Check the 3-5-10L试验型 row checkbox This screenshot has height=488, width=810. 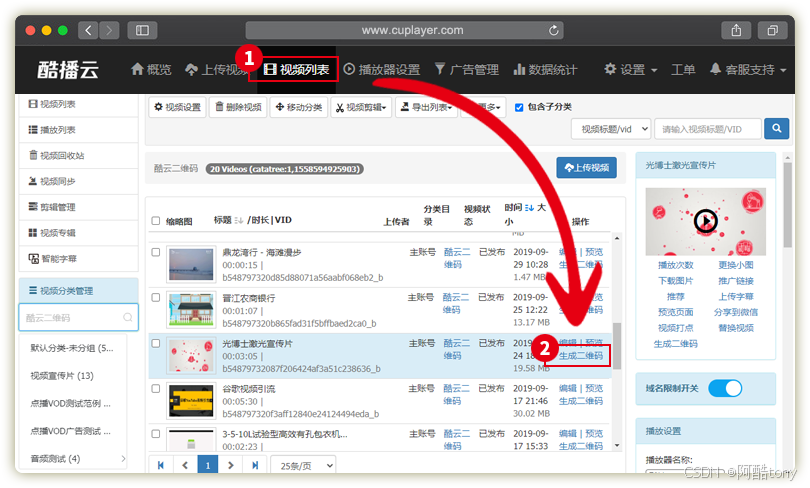coord(155,434)
